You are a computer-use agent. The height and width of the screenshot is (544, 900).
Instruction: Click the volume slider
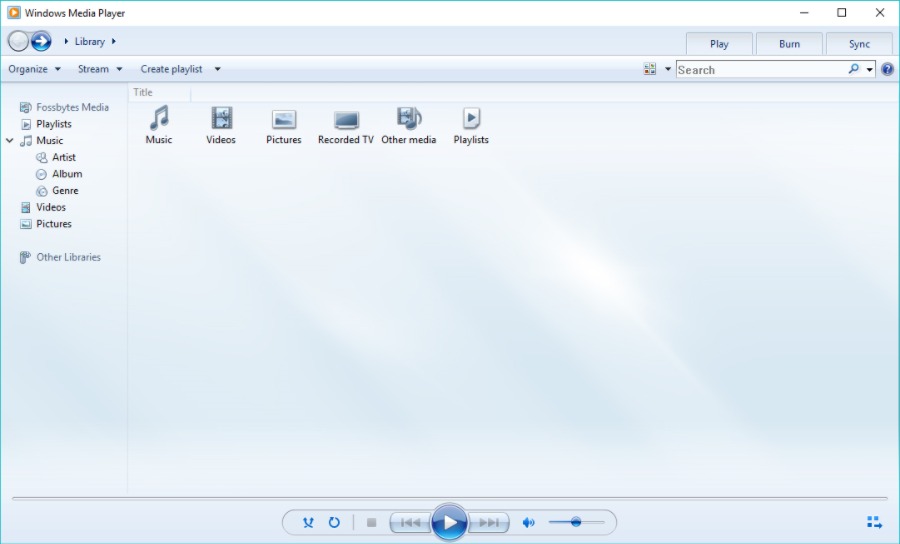pyautogui.click(x=576, y=522)
